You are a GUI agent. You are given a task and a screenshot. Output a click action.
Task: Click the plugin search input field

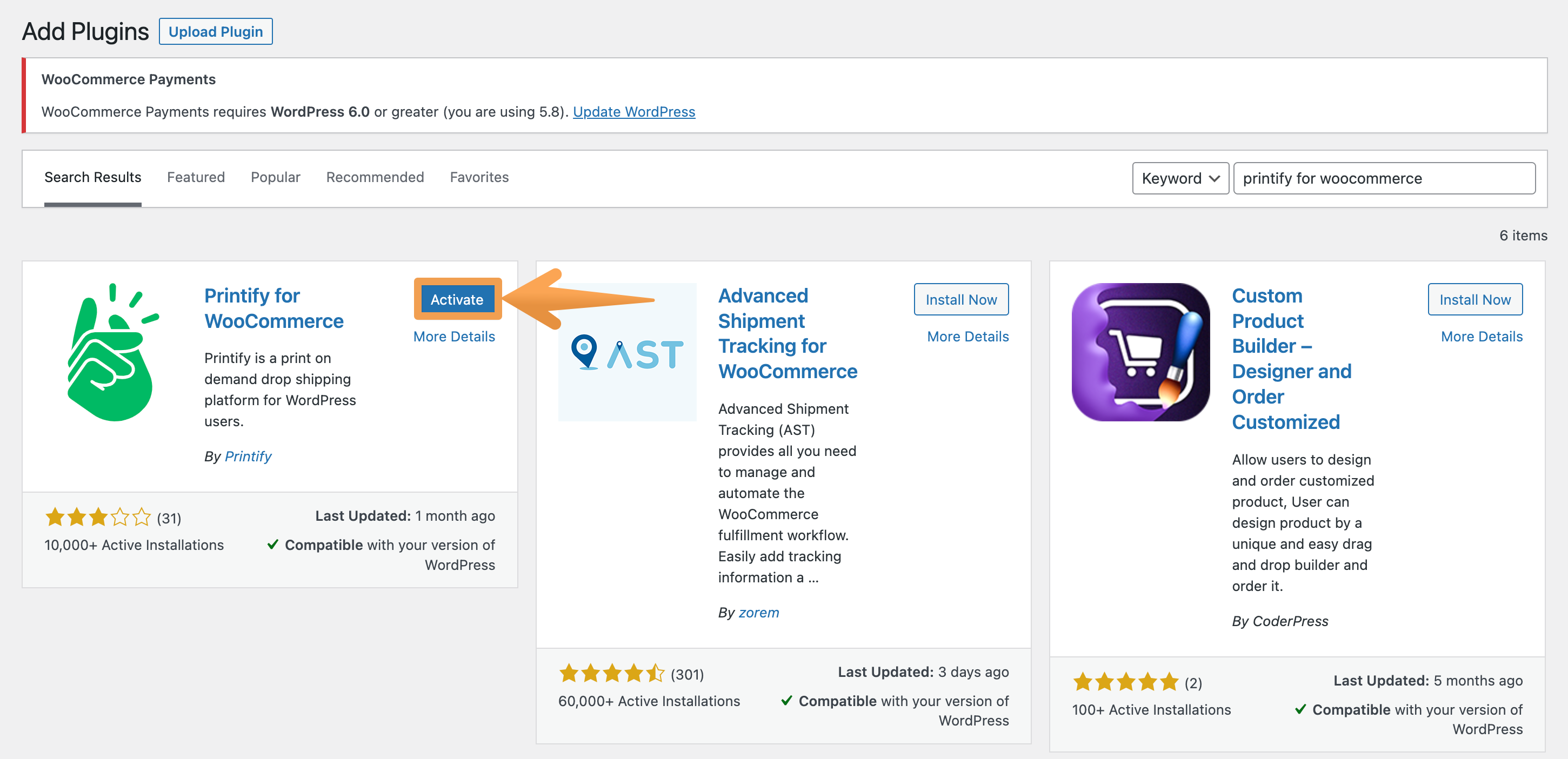point(1384,178)
